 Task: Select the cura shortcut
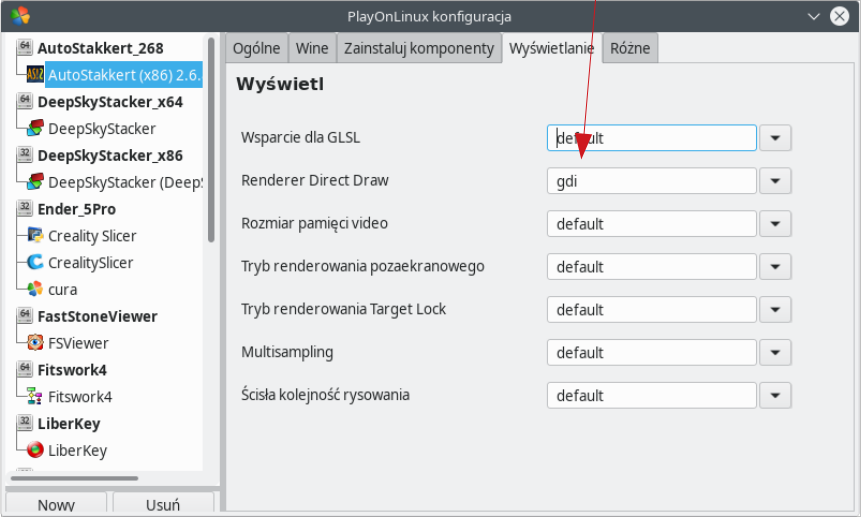click(x=63, y=290)
